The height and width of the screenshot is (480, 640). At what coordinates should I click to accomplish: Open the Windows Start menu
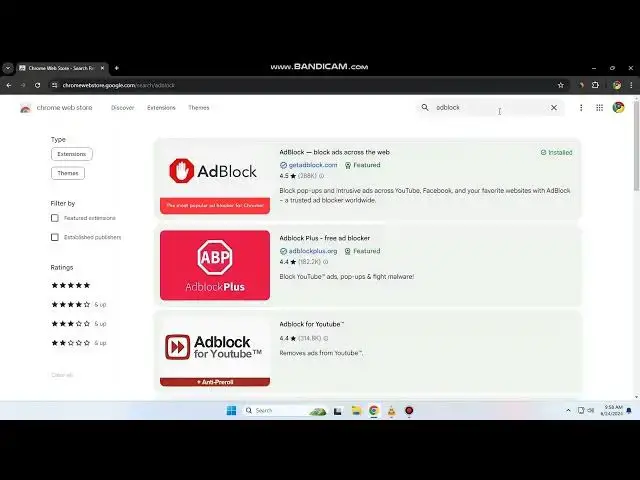(x=231, y=410)
